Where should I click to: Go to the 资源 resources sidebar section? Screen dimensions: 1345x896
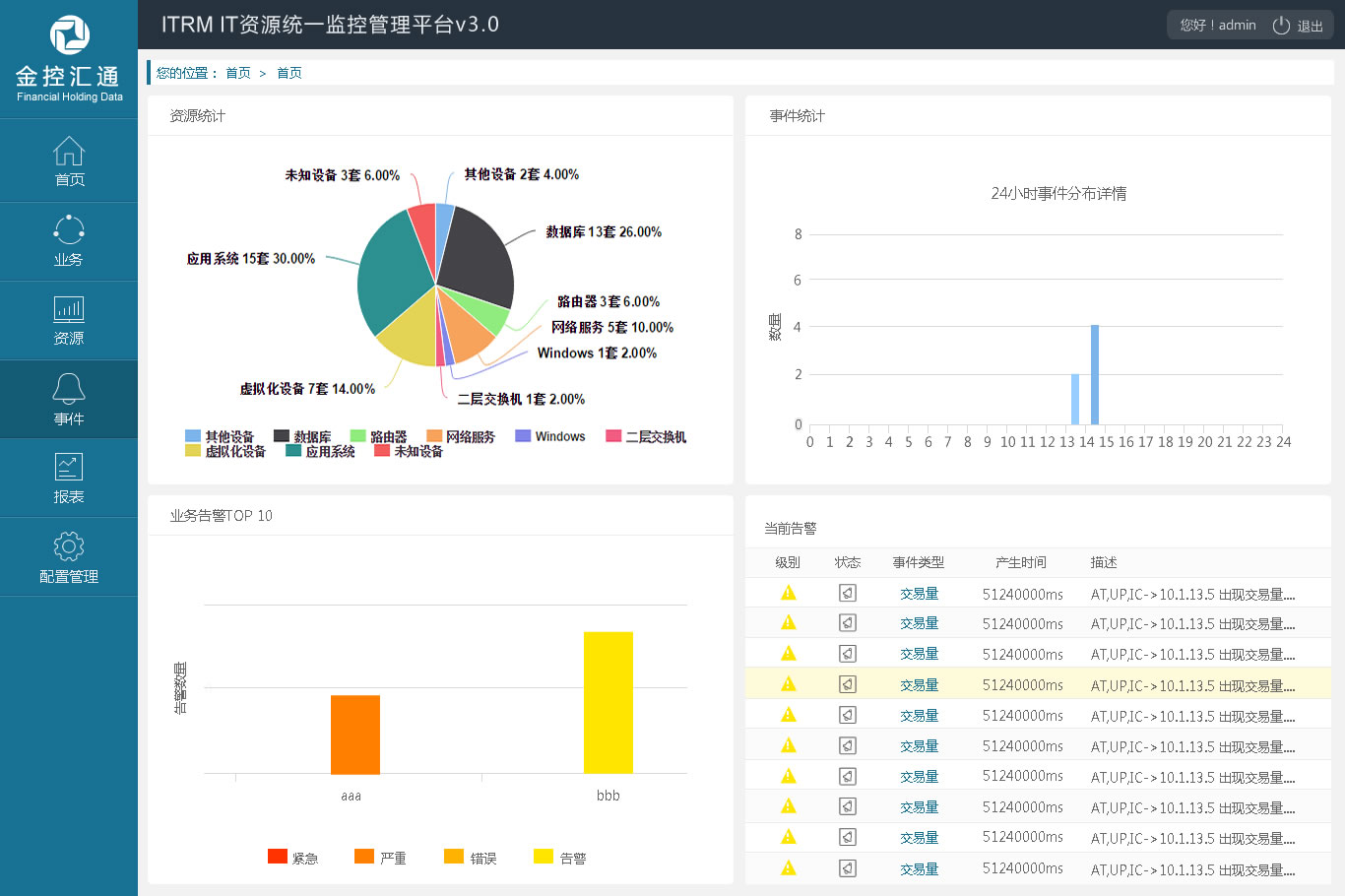pyautogui.click(x=69, y=321)
